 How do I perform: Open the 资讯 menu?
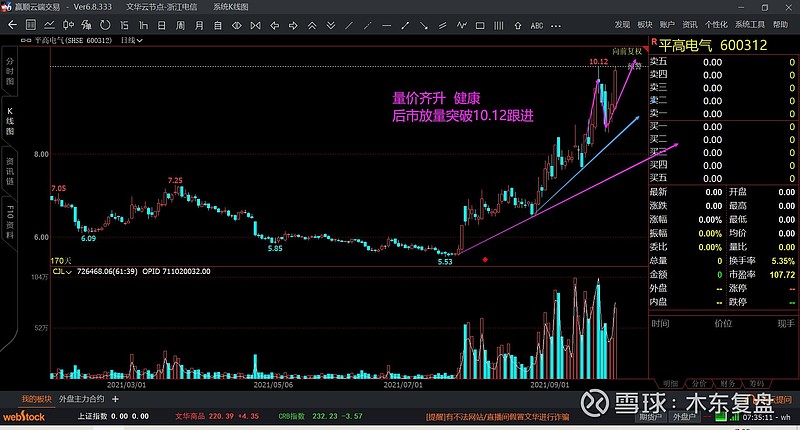point(689,24)
